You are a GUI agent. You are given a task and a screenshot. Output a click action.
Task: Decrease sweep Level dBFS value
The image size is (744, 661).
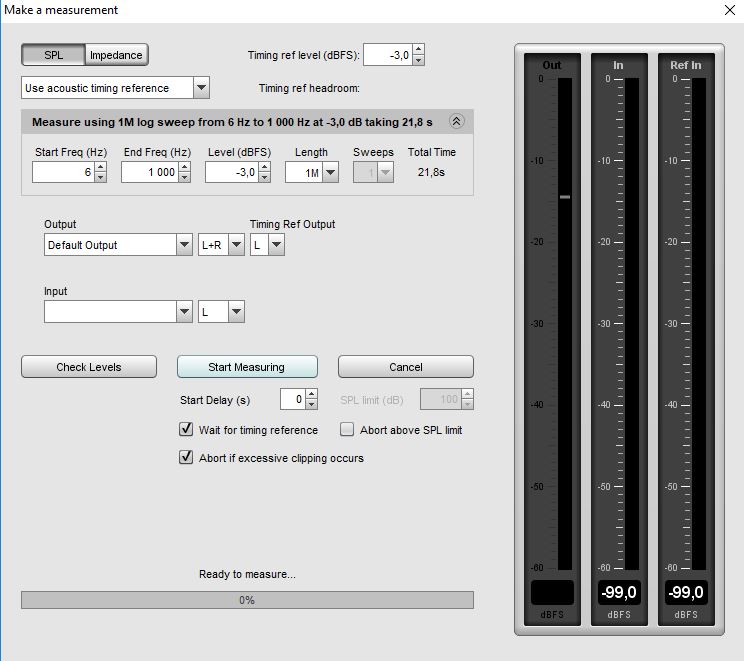point(265,177)
